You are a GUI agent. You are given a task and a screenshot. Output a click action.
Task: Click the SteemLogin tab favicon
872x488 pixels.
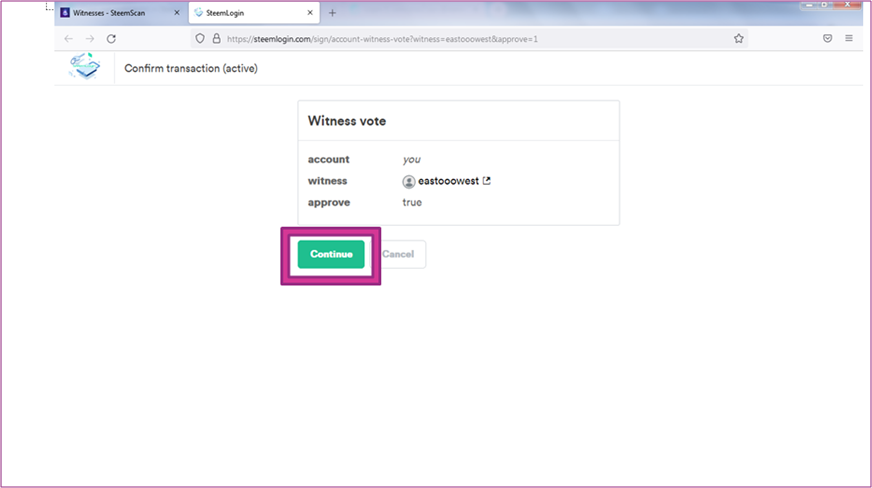click(199, 12)
